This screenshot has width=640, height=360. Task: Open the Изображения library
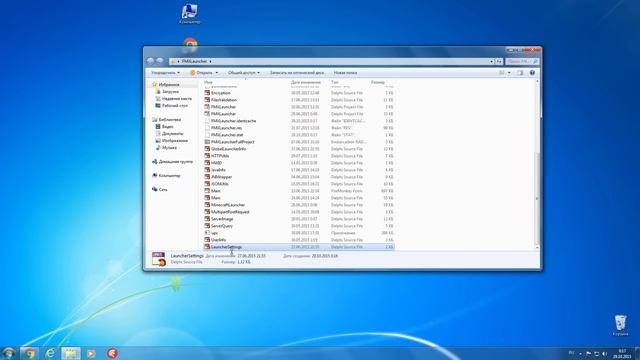click(x=175, y=140)
